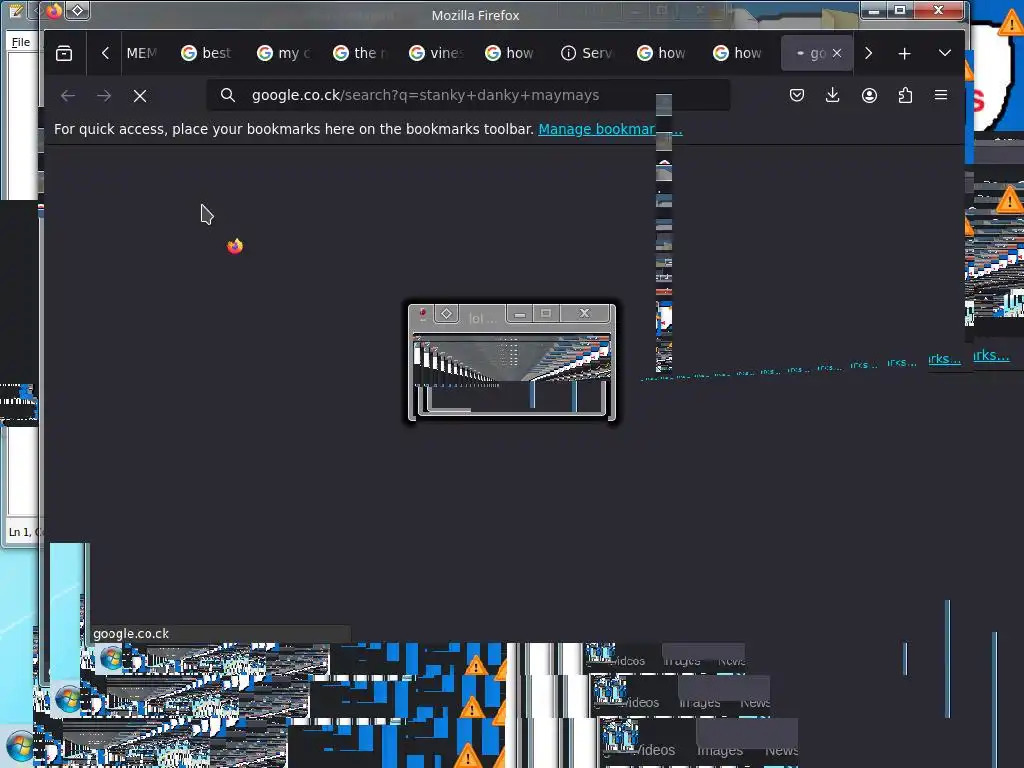Open Firefox View recent browsing icon
1024x768 pixels.
64,53
